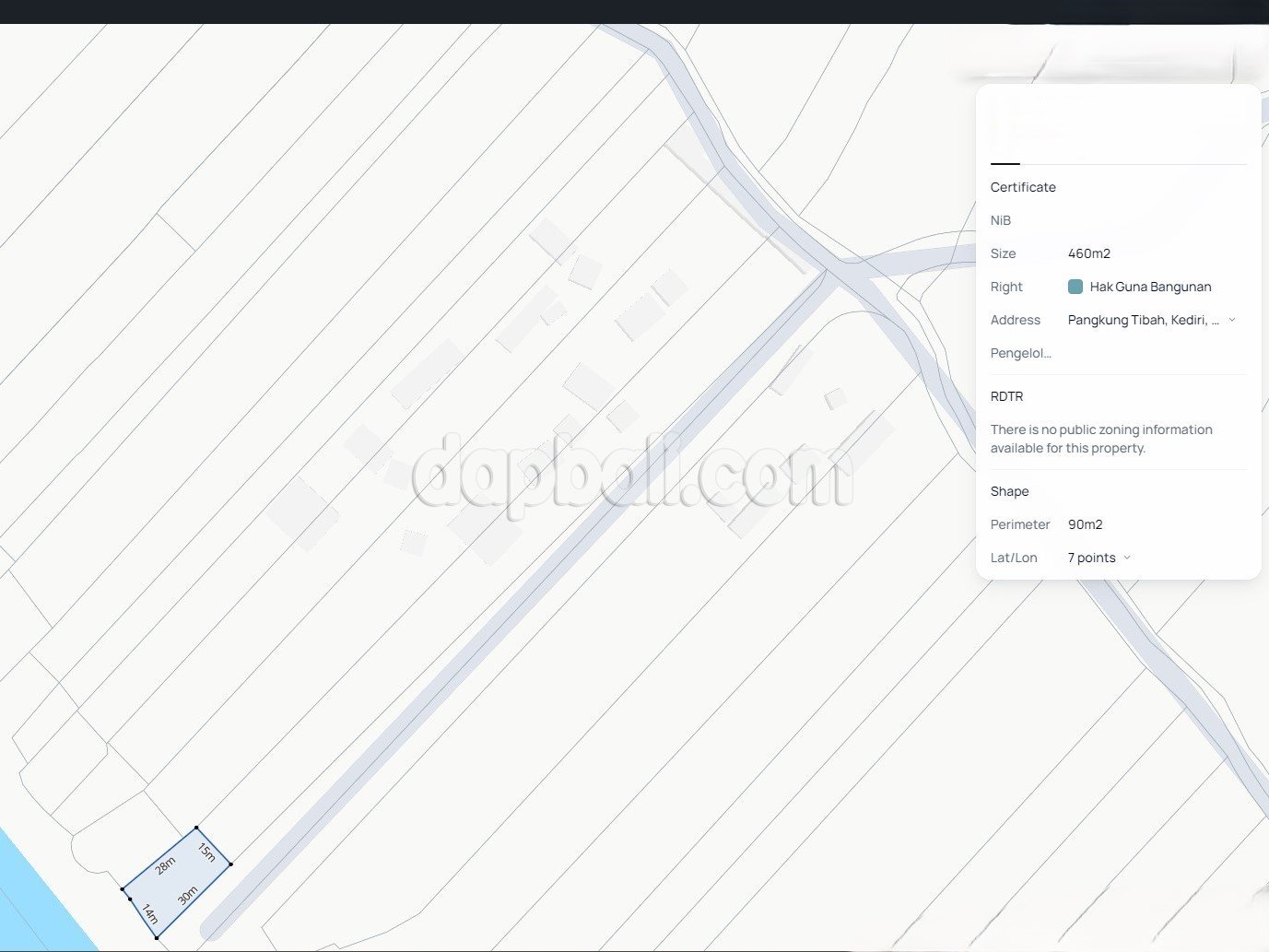Select the northernmost vertex of highlighted parcel
The height and width of the screenshot is (952, 1269).
pos(196,829)
